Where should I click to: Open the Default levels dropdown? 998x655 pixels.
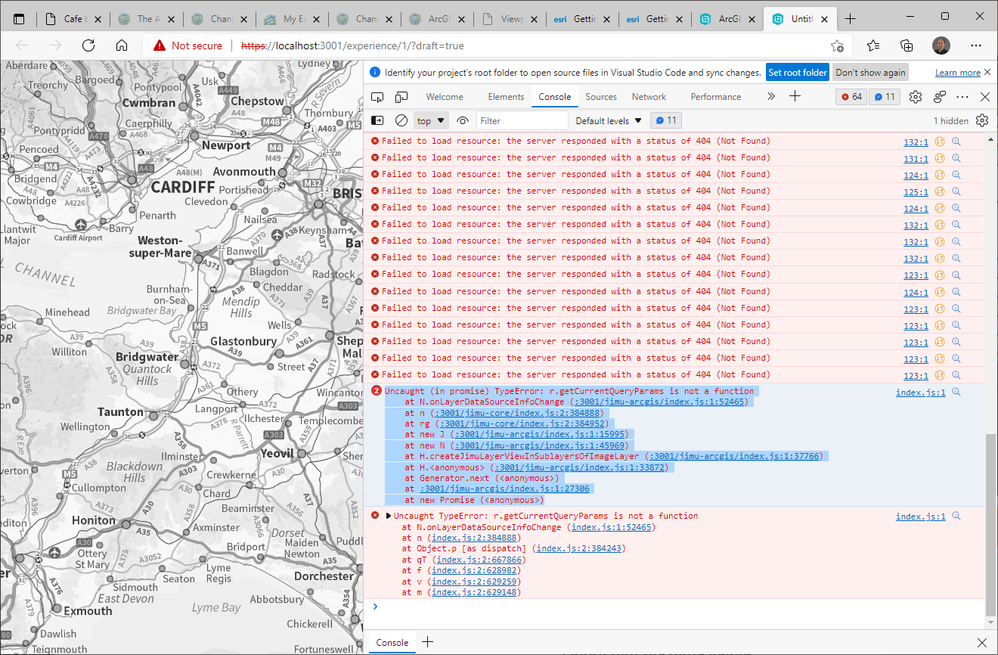(608, 120)
